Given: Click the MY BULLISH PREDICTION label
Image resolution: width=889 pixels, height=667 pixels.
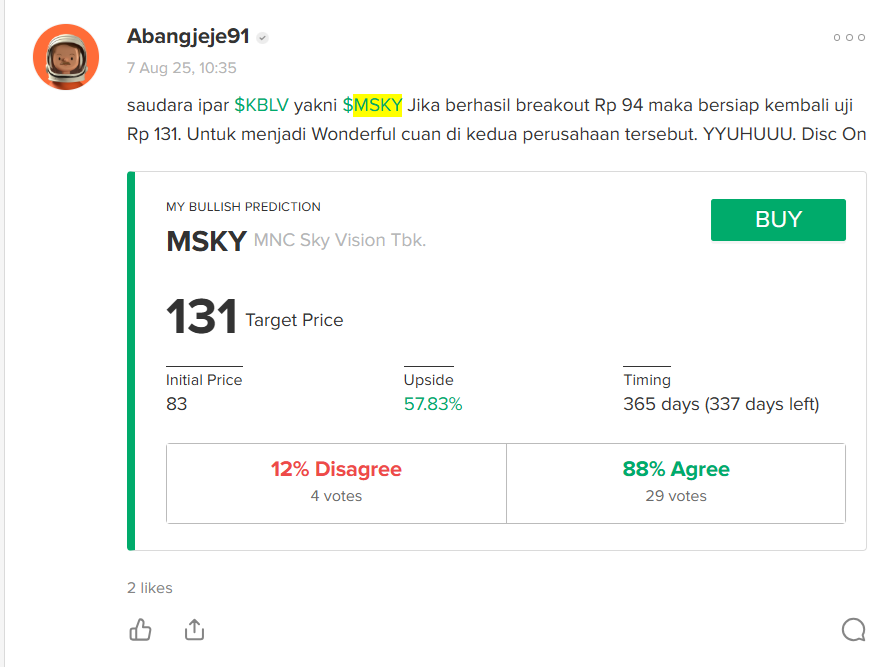Looking at the screenshot, I should [x=243, y=206].
